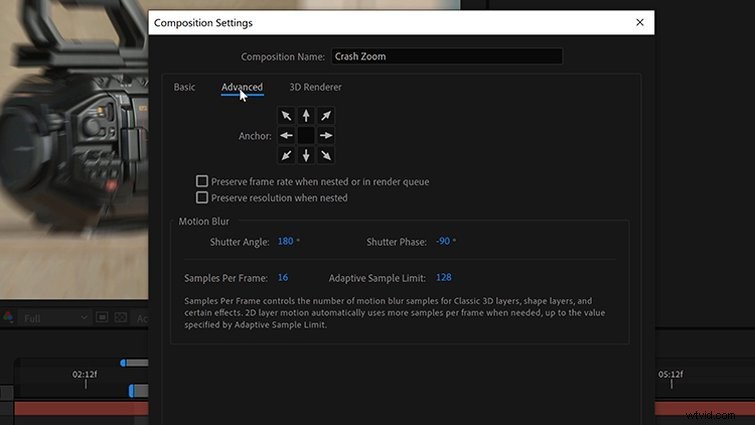Set anchor to middle-right arrow
Image resolution: width=755 pixels, height=425 pixels.
325,135
